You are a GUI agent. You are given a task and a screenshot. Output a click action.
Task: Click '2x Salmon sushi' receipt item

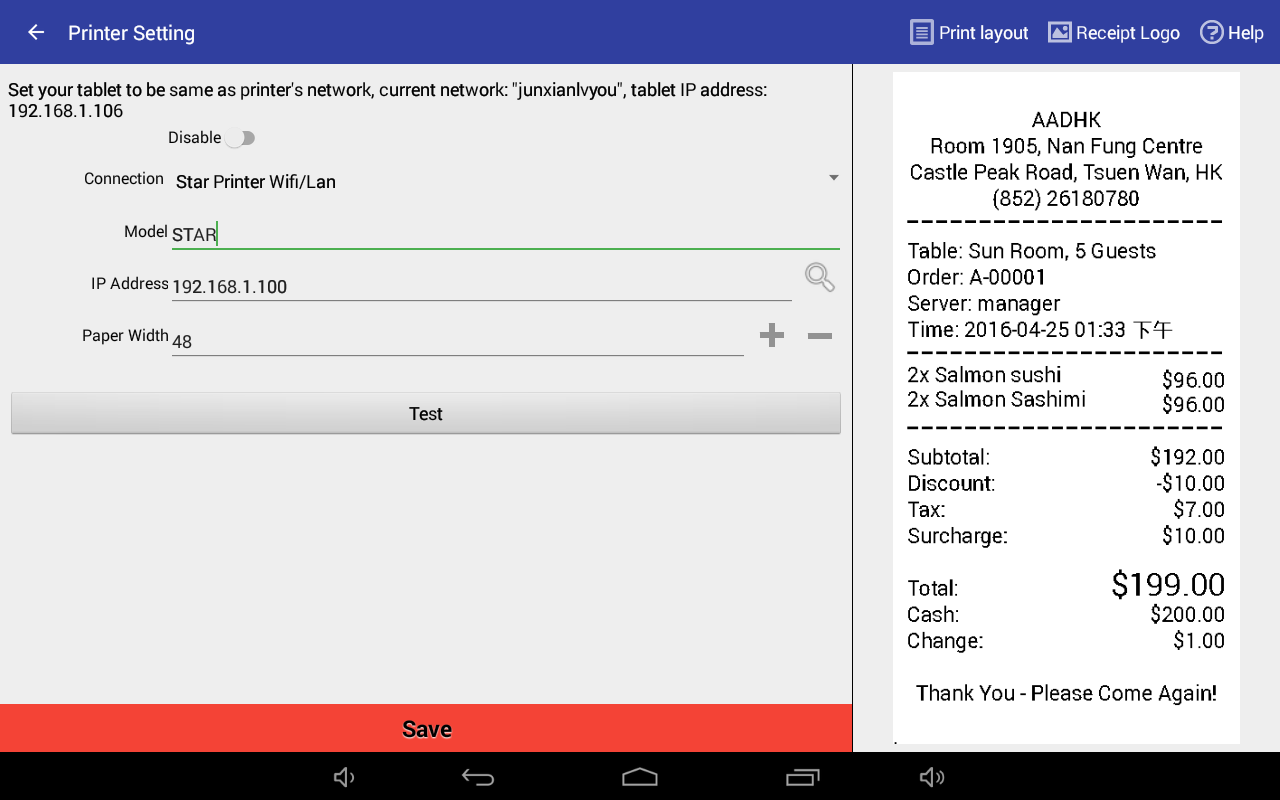coord(984,375)
